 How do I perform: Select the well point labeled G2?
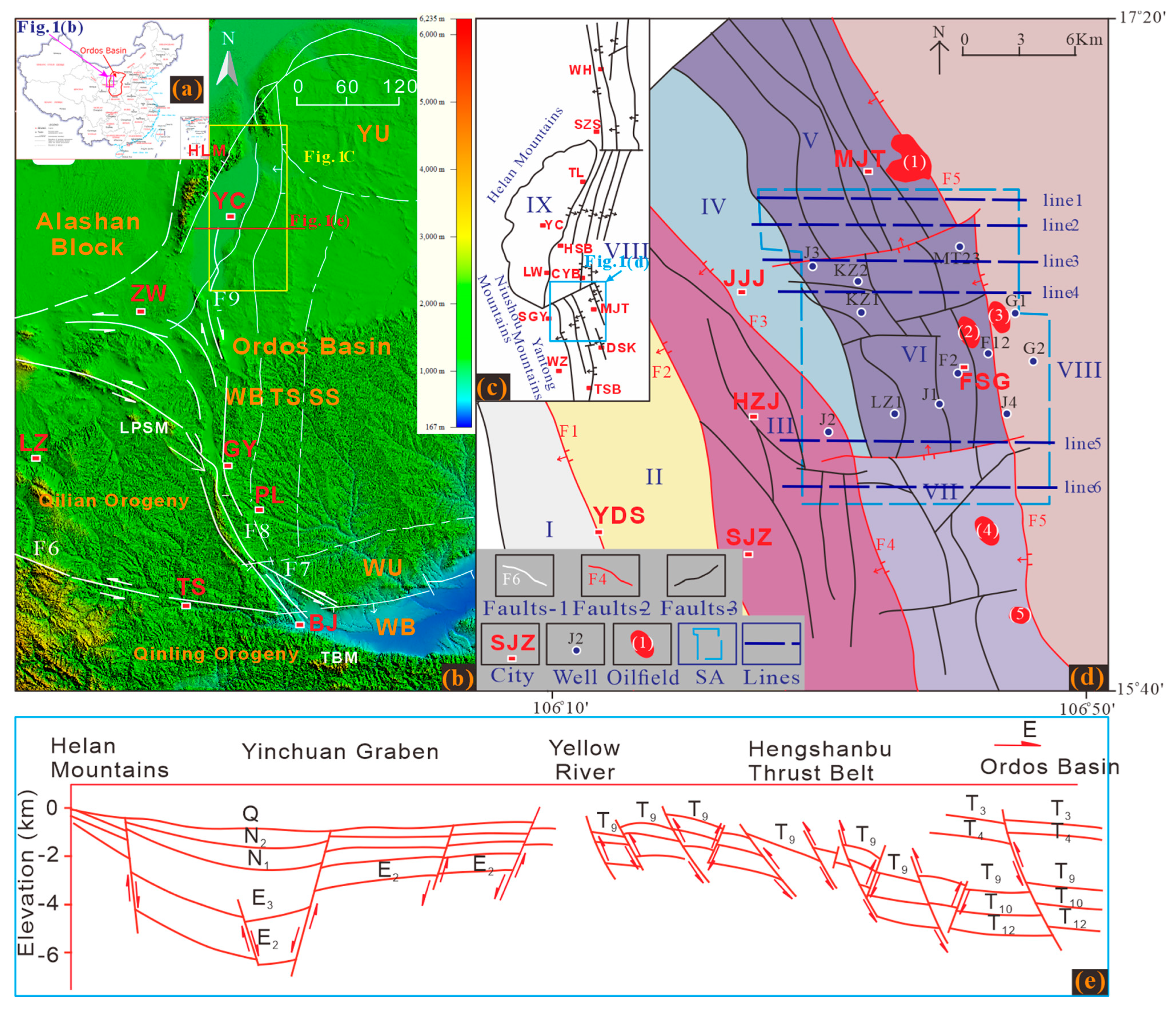(1033, 361)
